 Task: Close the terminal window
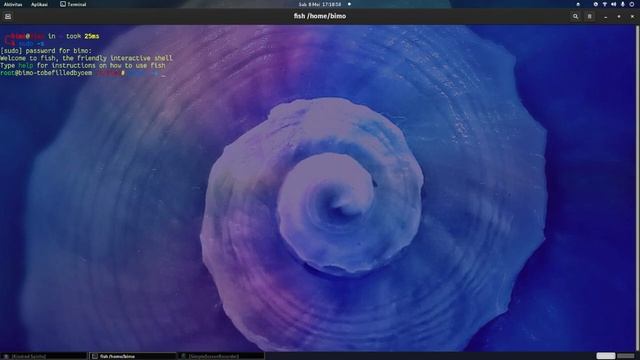pos(633,17)
